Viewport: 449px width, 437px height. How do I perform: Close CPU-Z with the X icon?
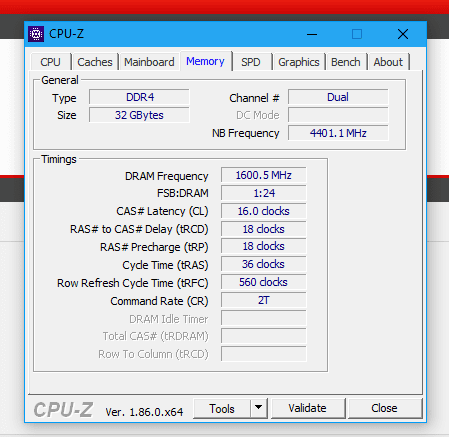click(403, 34)
